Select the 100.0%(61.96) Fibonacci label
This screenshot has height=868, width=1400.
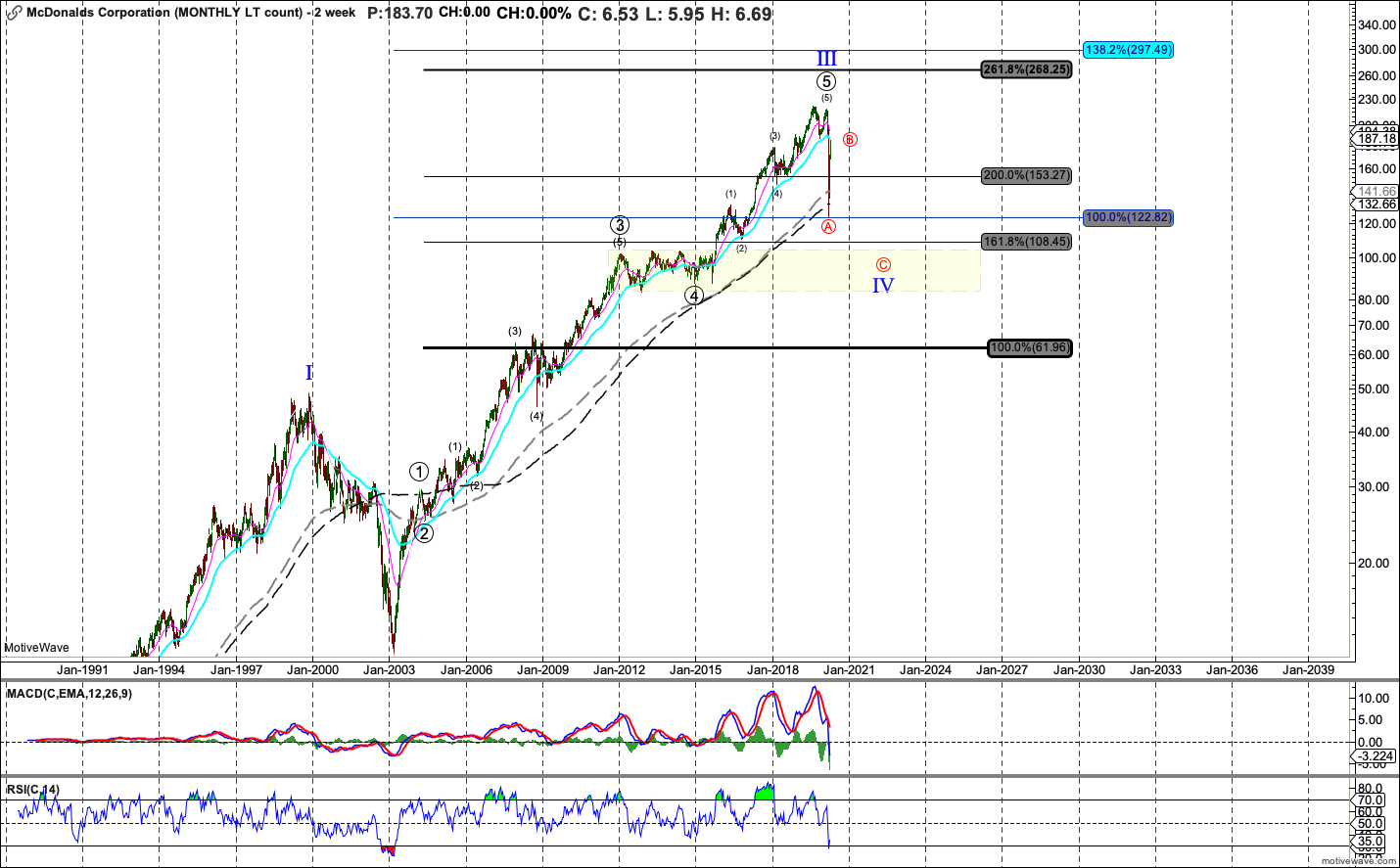pyautogui.click(x=1030, y=347)
